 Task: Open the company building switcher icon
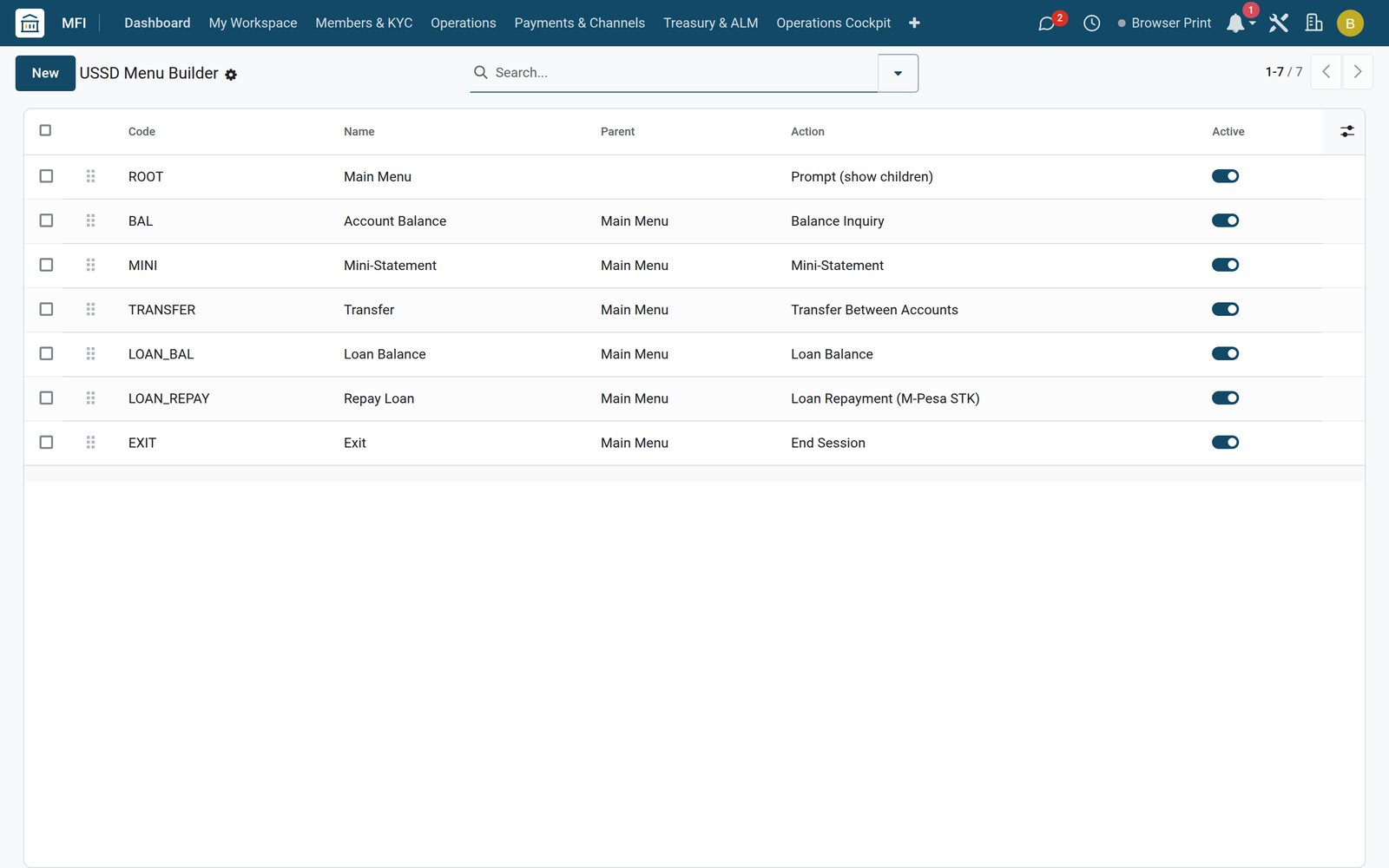[1313, 23]
